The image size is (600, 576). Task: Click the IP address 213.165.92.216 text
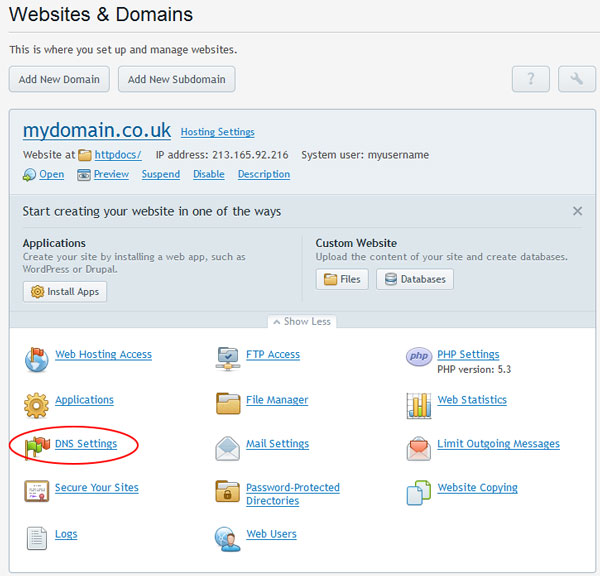[222, 155]
